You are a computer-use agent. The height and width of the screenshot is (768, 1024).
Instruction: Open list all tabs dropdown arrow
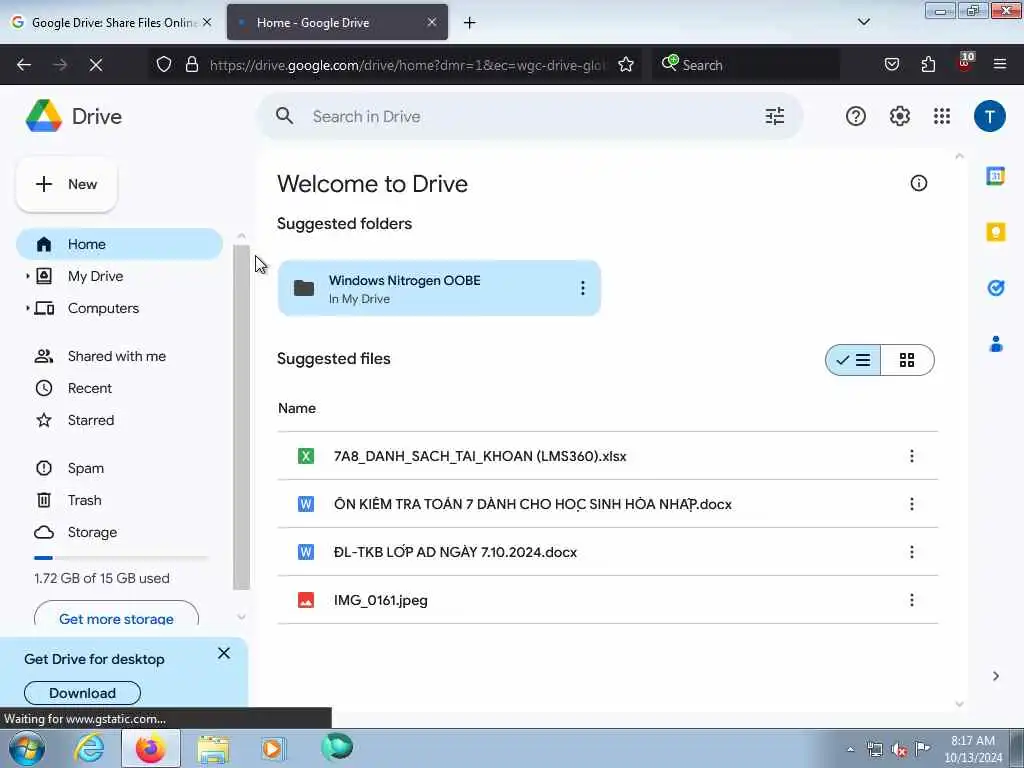[863, 22]
